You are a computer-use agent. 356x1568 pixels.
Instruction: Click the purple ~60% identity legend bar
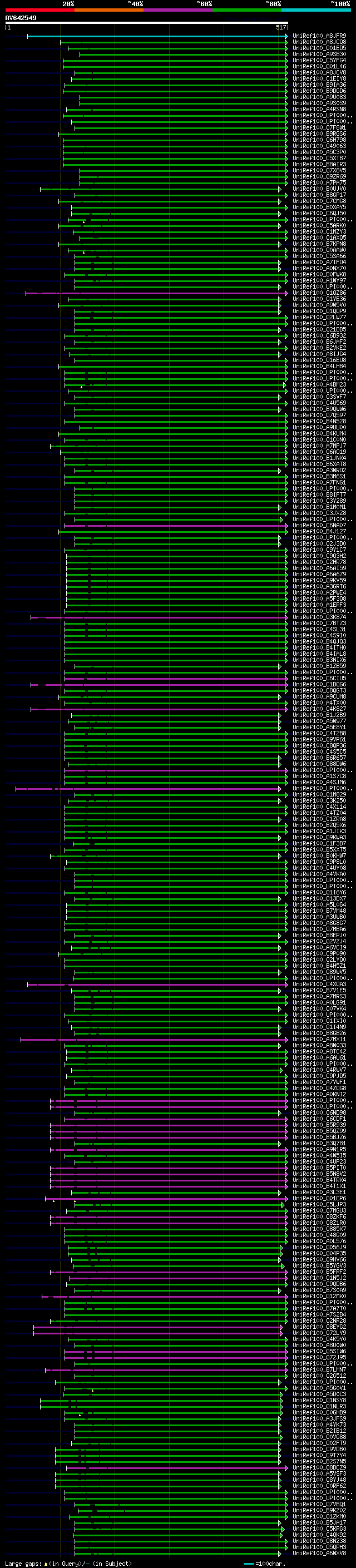(179, 10)
